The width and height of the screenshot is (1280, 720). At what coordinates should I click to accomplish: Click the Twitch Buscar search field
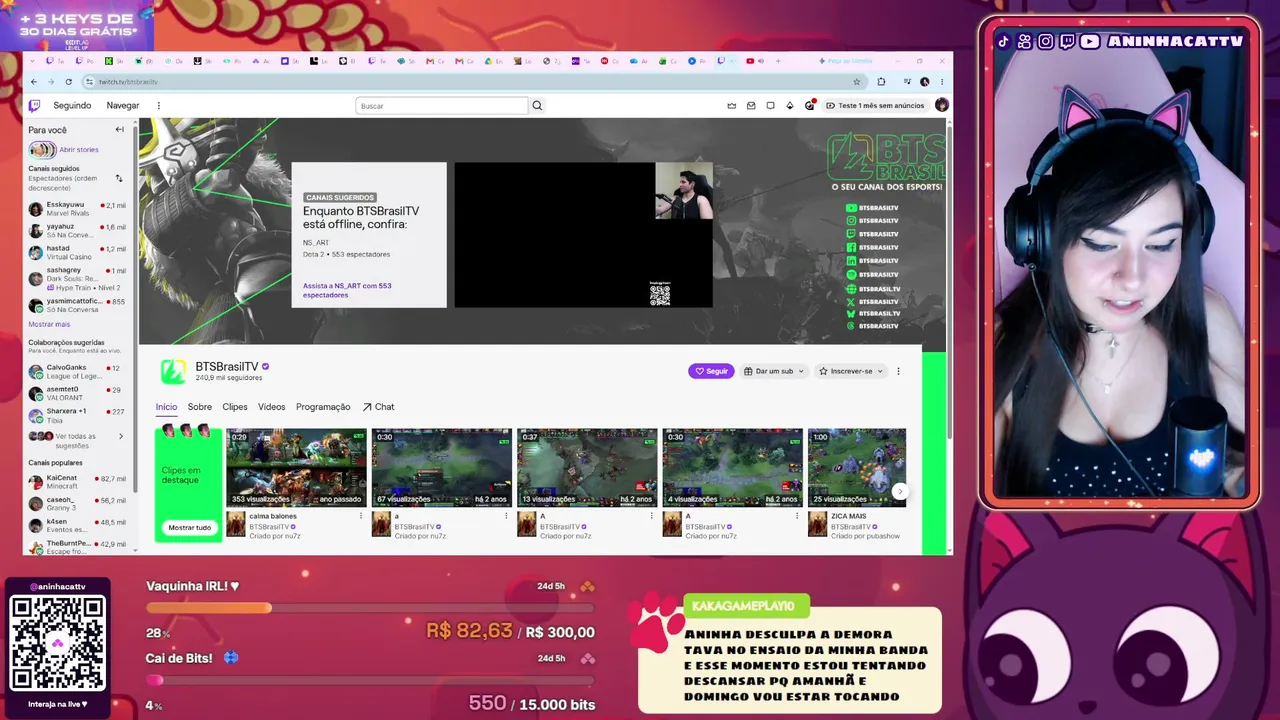click(x=441, y=105)
